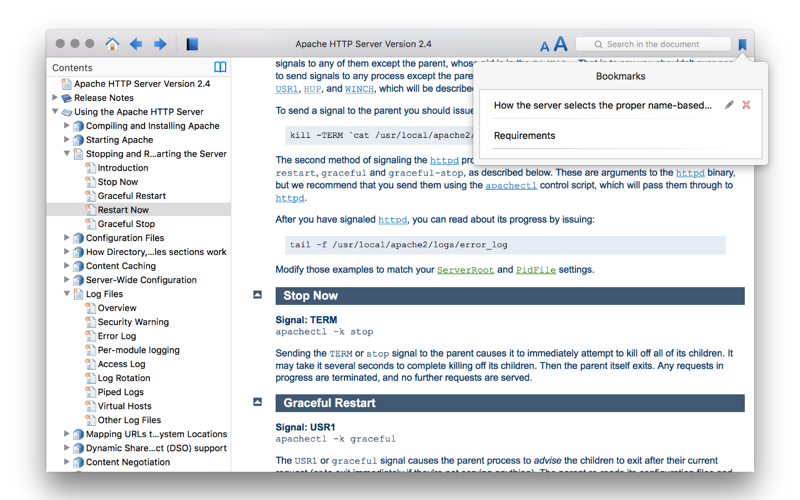Expand the Content Caching node
Viewport: 800px width, 500px height.
coord(67,265)
